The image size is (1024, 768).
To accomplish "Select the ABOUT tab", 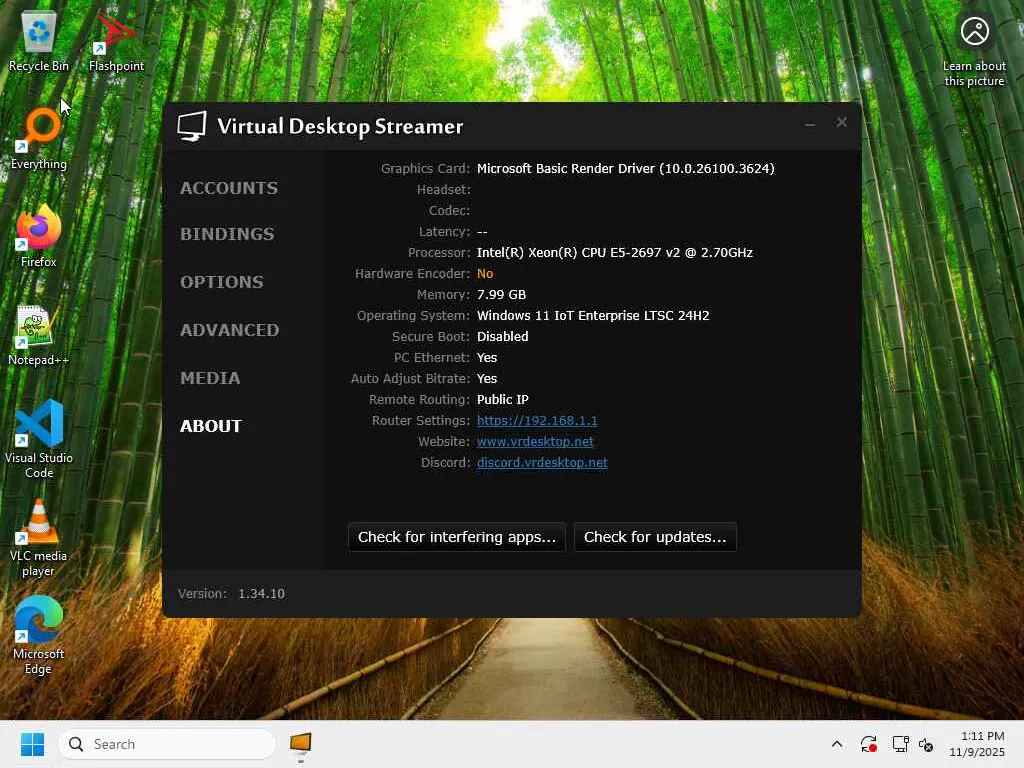I will pos(210,426).
